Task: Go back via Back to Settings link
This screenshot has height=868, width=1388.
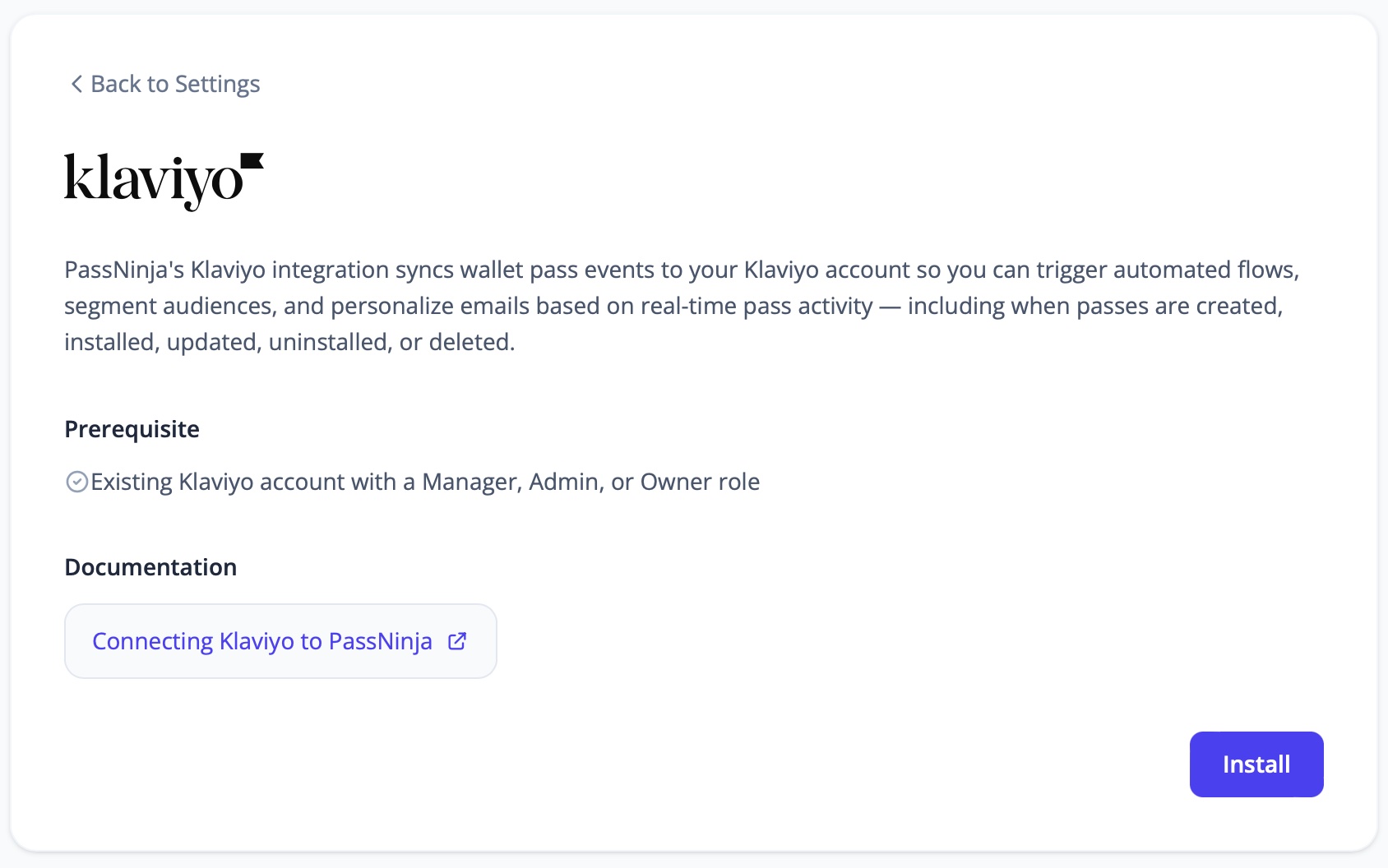Action: [x=164, y=84]
